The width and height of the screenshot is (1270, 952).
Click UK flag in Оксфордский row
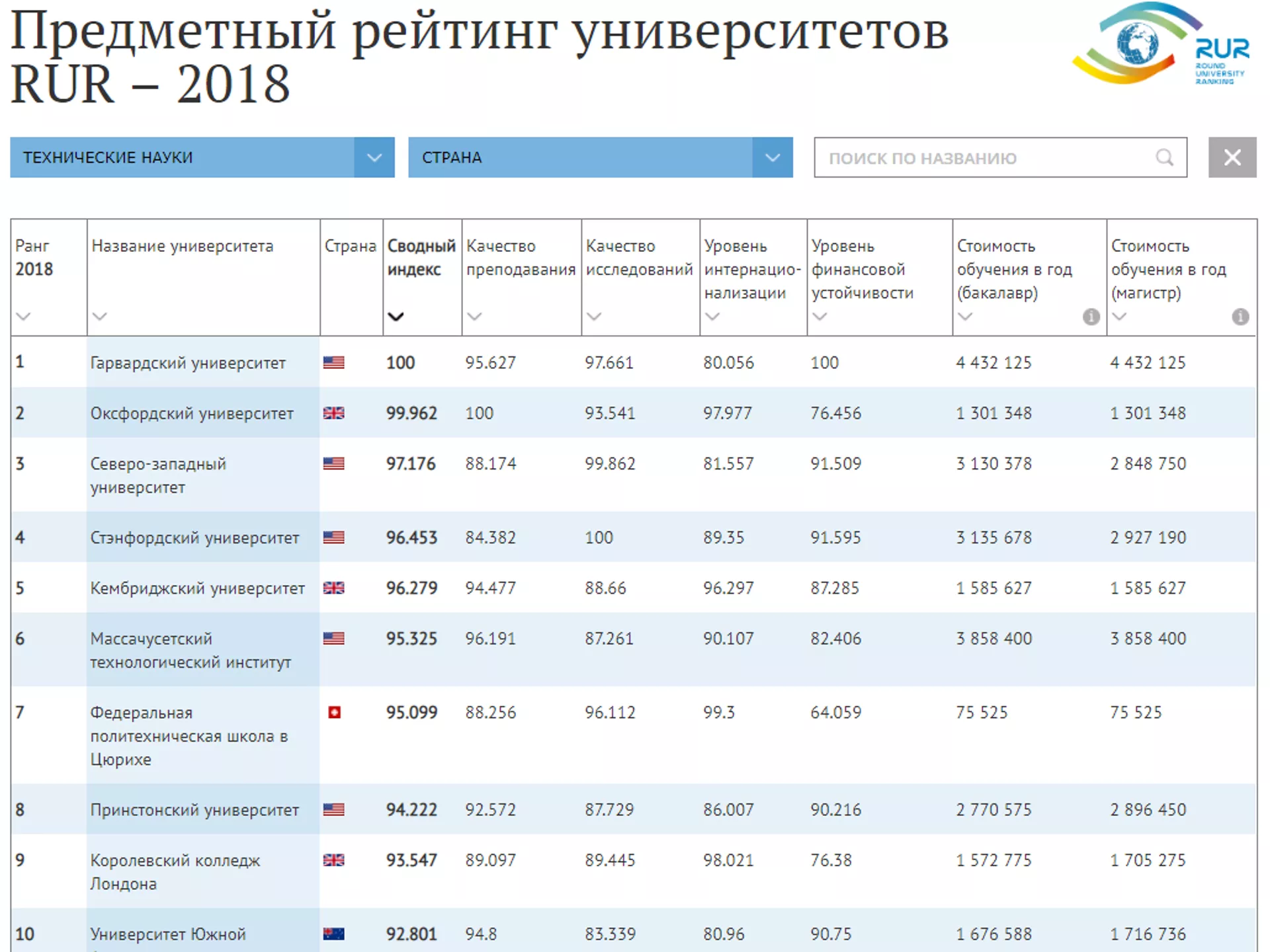pos(333,413)
